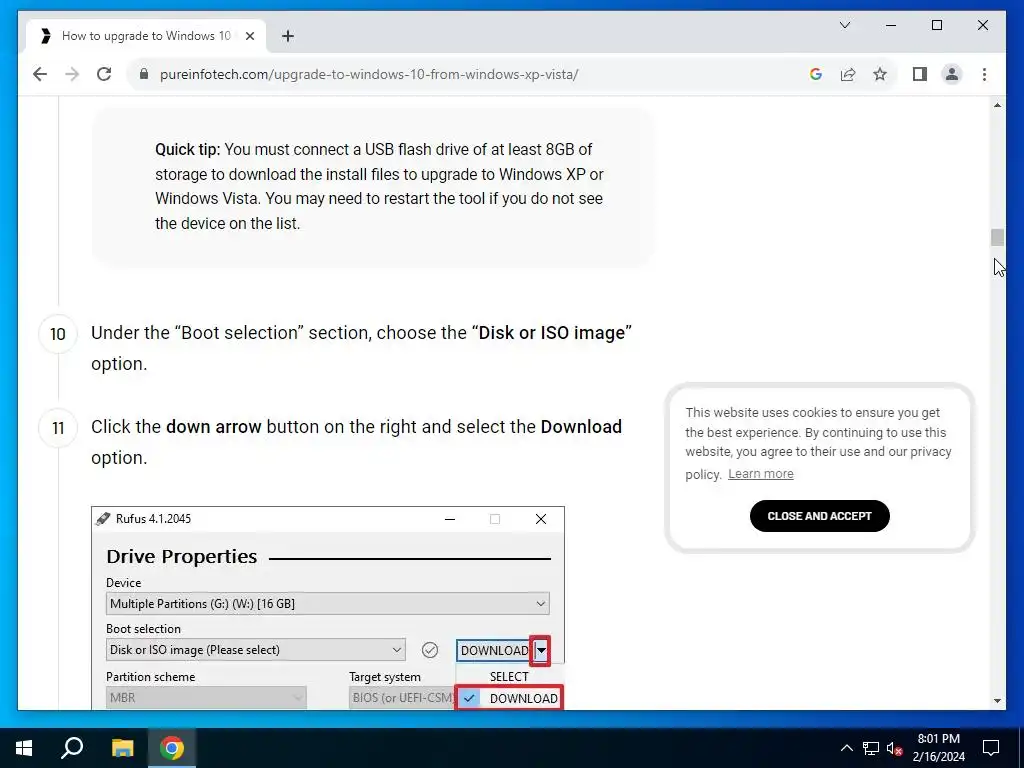The width and height of the screenshot is (1024, 768).
Task: Click the scrollbar up arrow
Action: click(x=997, y=105)
